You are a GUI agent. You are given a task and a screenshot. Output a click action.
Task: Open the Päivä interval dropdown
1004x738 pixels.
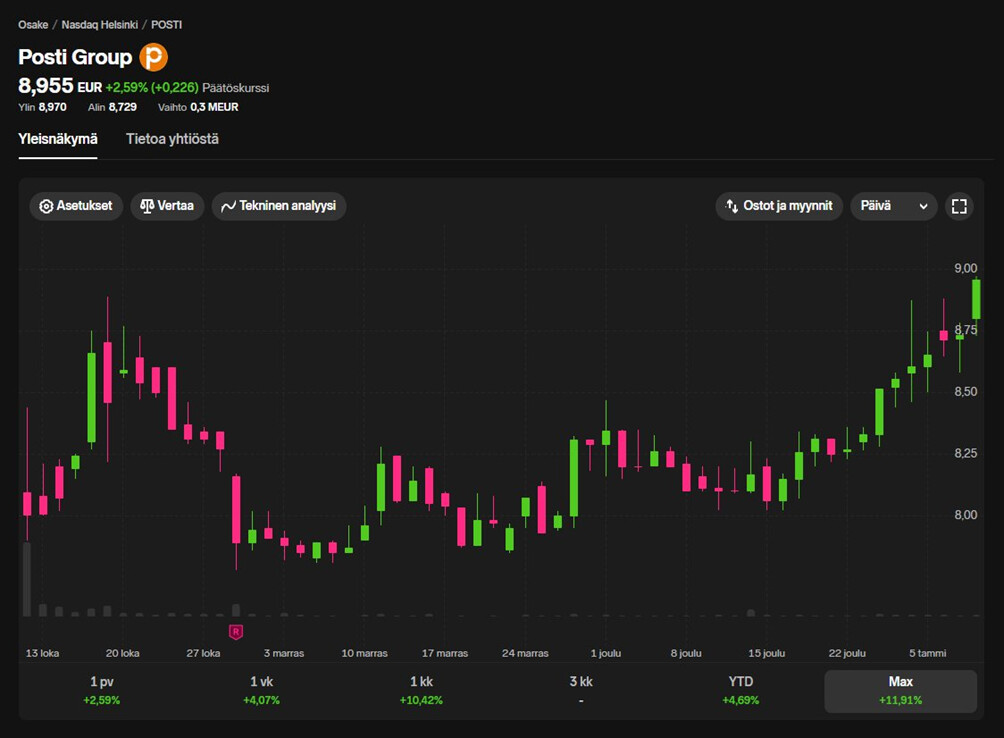(x=893, y=207)
